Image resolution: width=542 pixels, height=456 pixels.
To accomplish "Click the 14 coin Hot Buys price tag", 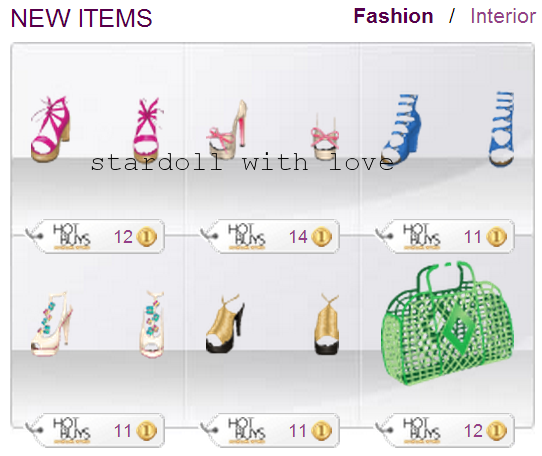I will pyautogui.click(x=270, y=237).
